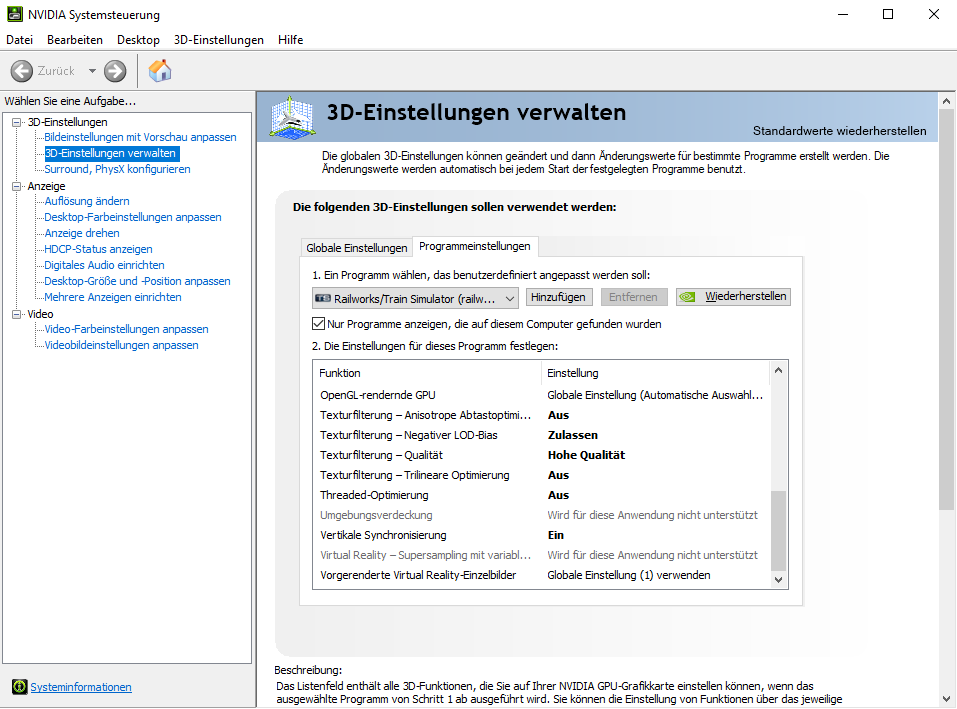Open the back history dropdown arrow
This screenshot has width=957, height=709.
[92, 71]
